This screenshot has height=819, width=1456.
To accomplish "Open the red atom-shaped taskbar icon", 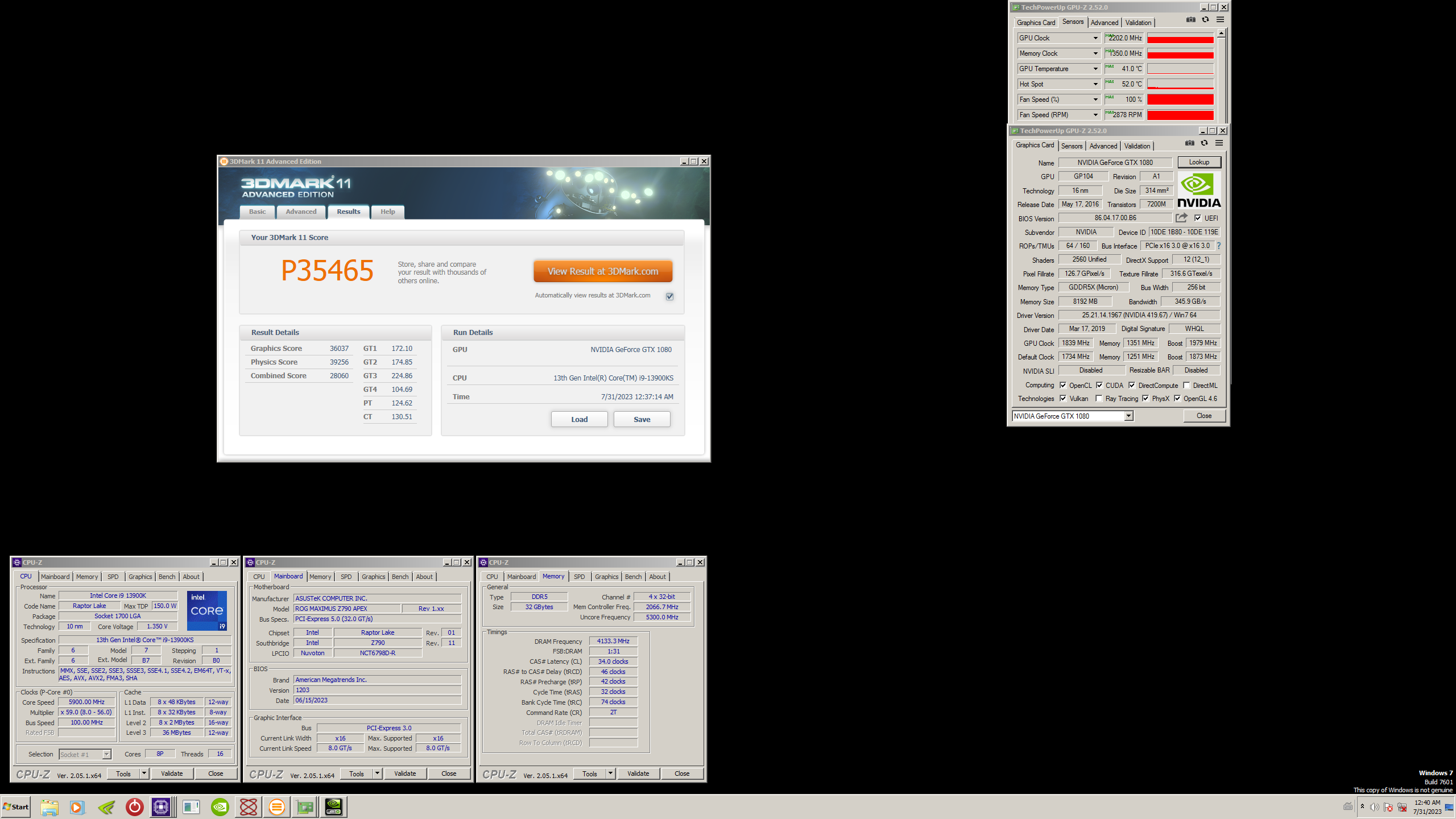I will point(248,806).
